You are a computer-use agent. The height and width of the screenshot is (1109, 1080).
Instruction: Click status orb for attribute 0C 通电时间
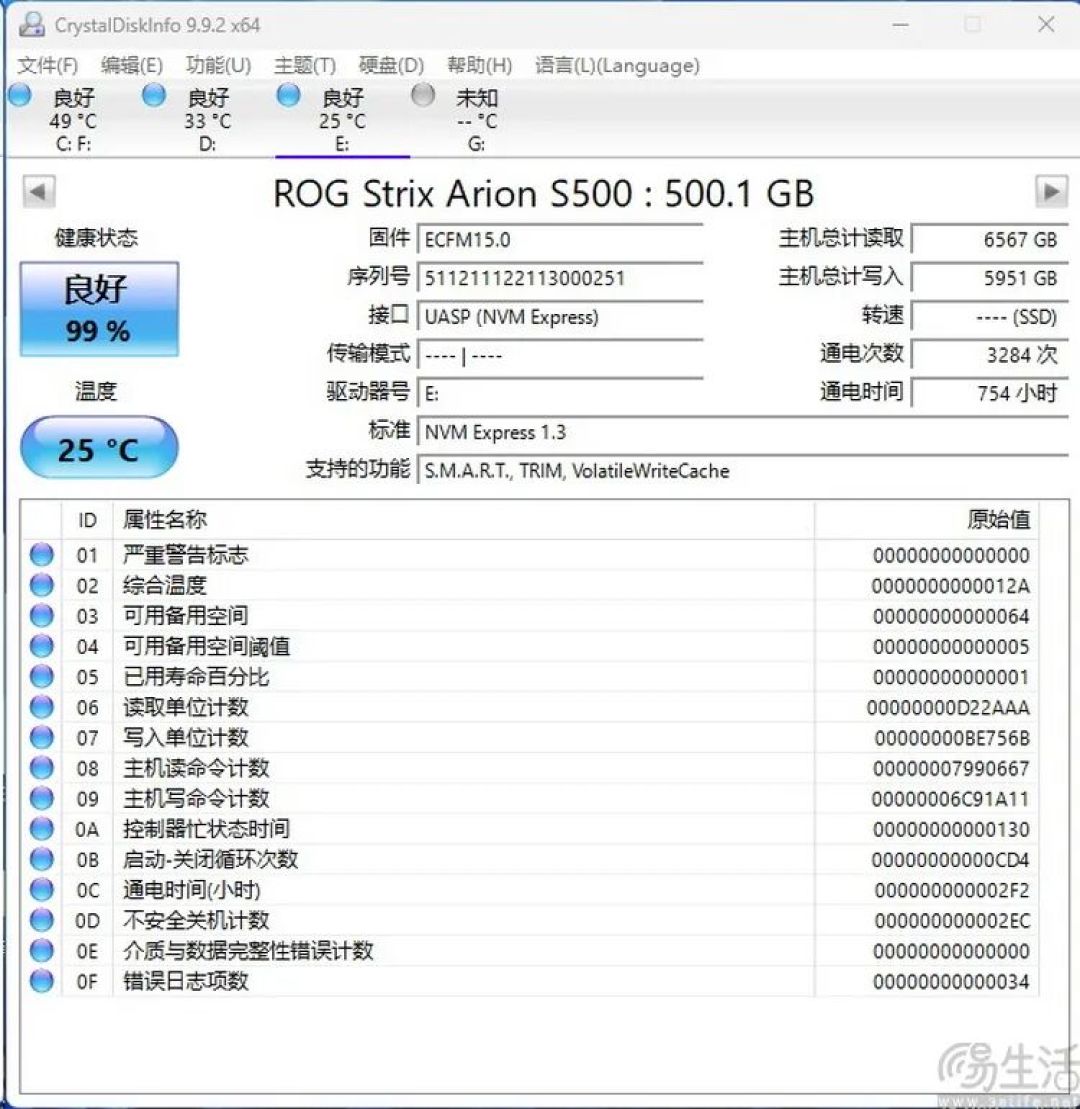click(42, 889)
